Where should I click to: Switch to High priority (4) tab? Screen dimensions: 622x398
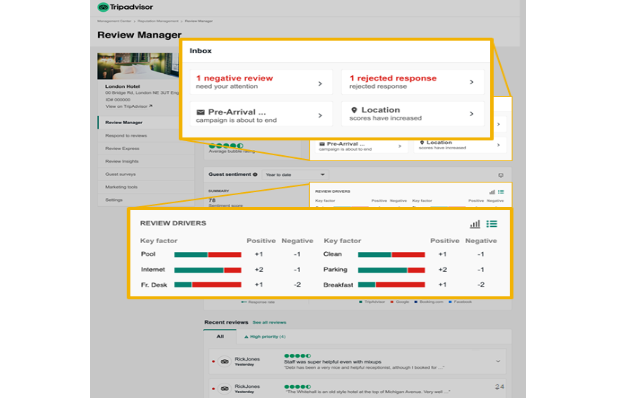265,337
